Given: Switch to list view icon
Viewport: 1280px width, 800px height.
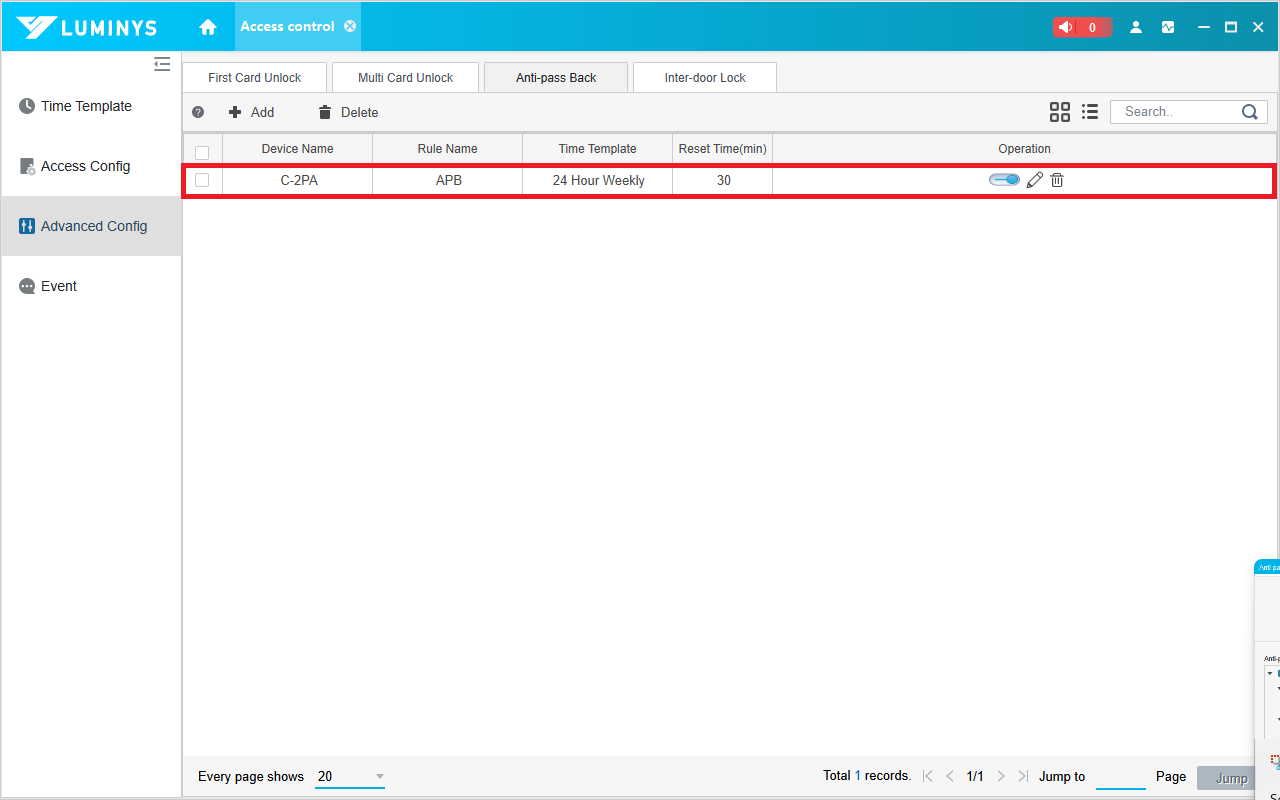Looking at the screenshot, I should click(1090, 112).
